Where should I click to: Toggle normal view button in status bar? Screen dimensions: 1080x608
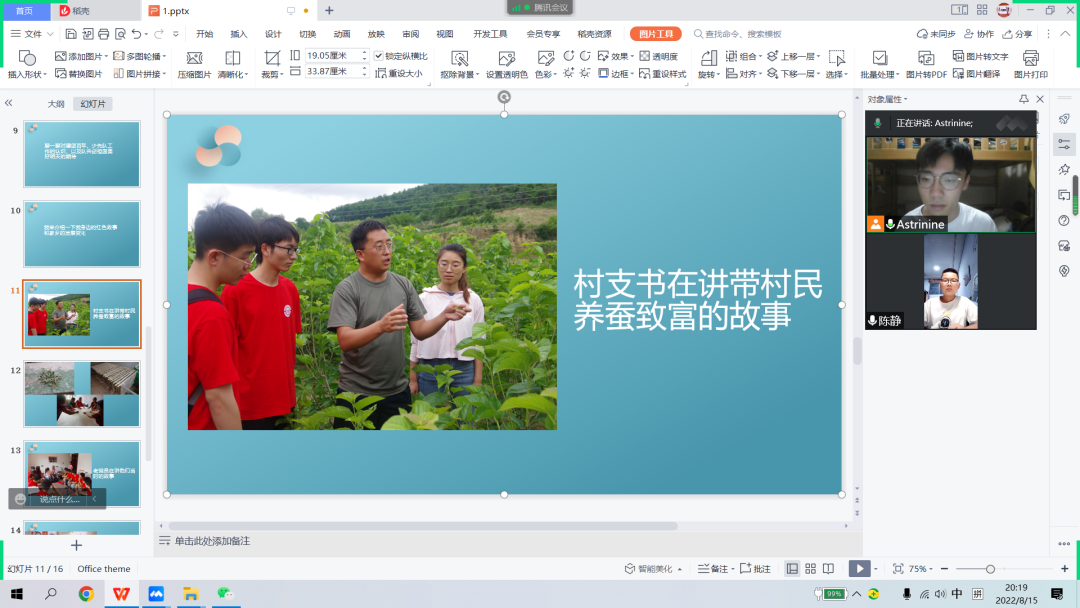tap(792, 568)
